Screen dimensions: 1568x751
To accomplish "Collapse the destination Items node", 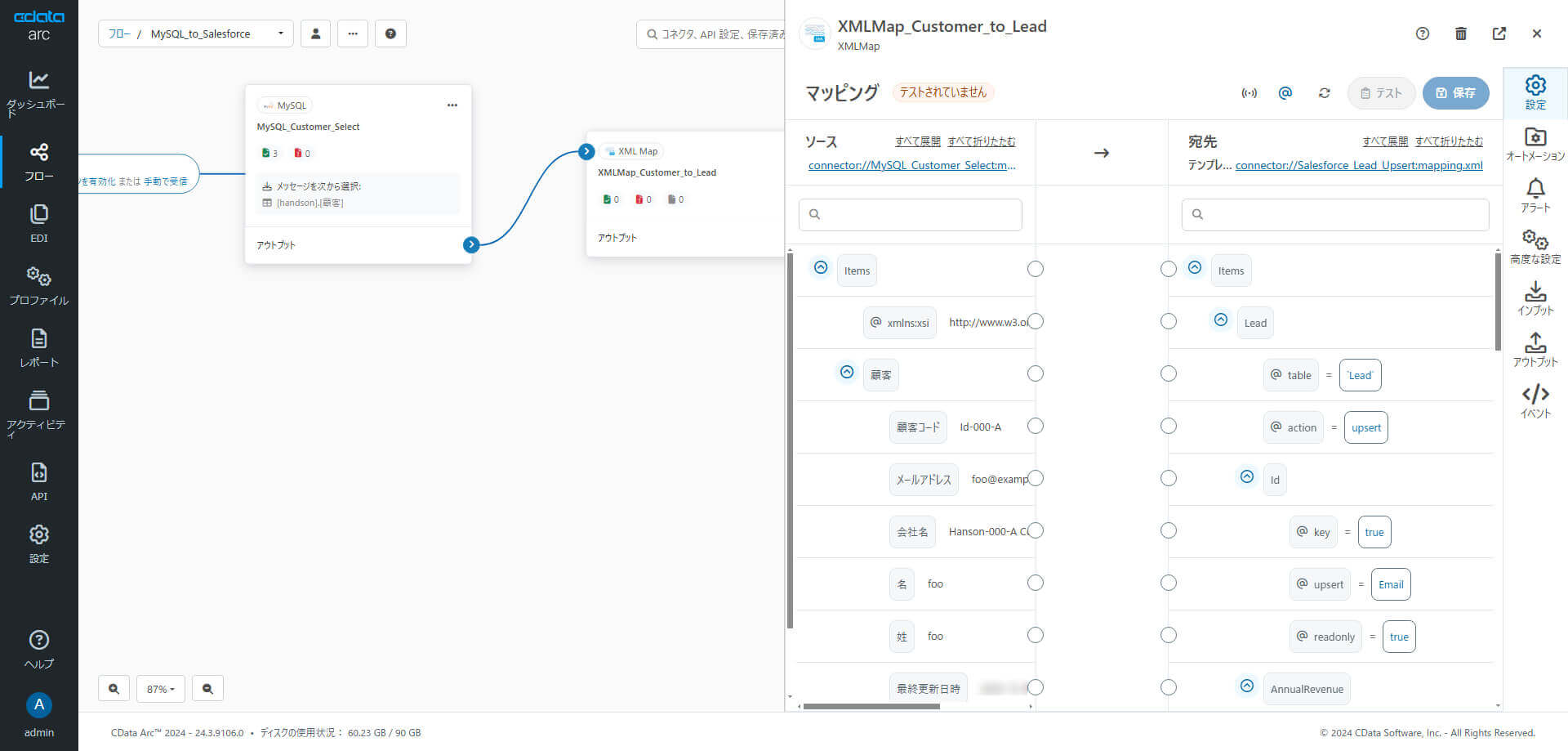I will click(1195, 267).
